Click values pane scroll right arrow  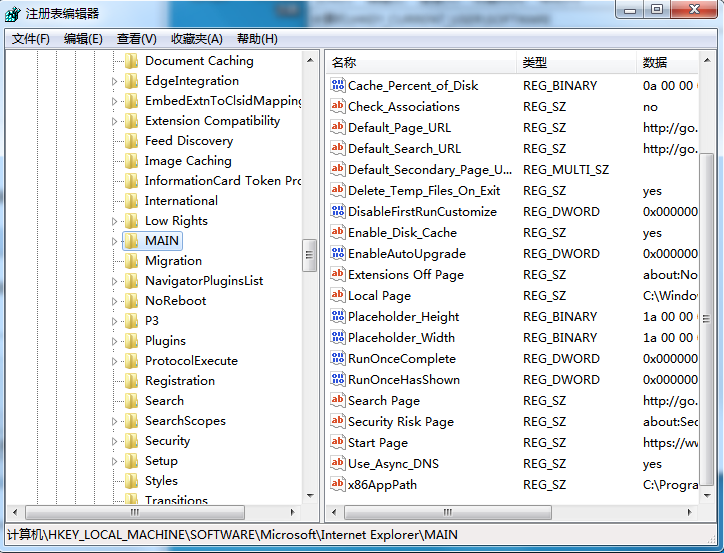(x=690, y=512)
